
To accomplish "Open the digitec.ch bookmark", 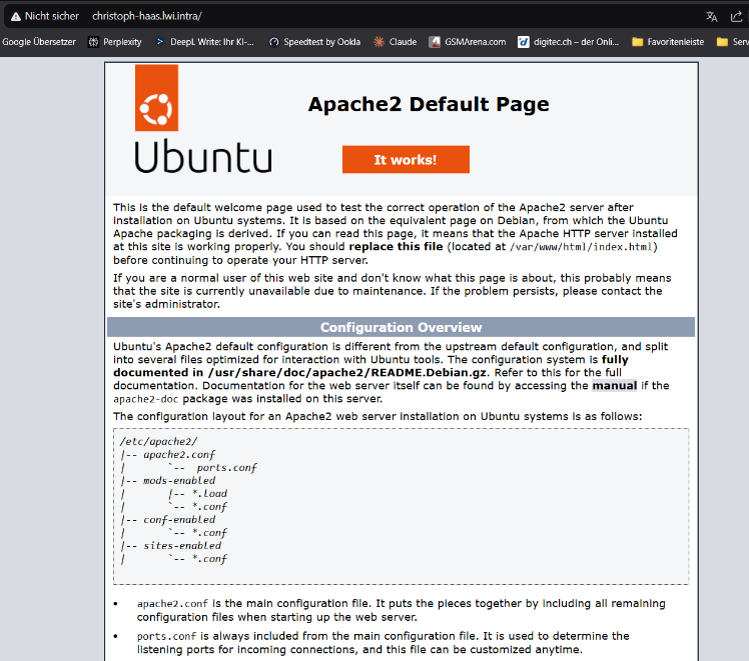I will coord(568,42).
